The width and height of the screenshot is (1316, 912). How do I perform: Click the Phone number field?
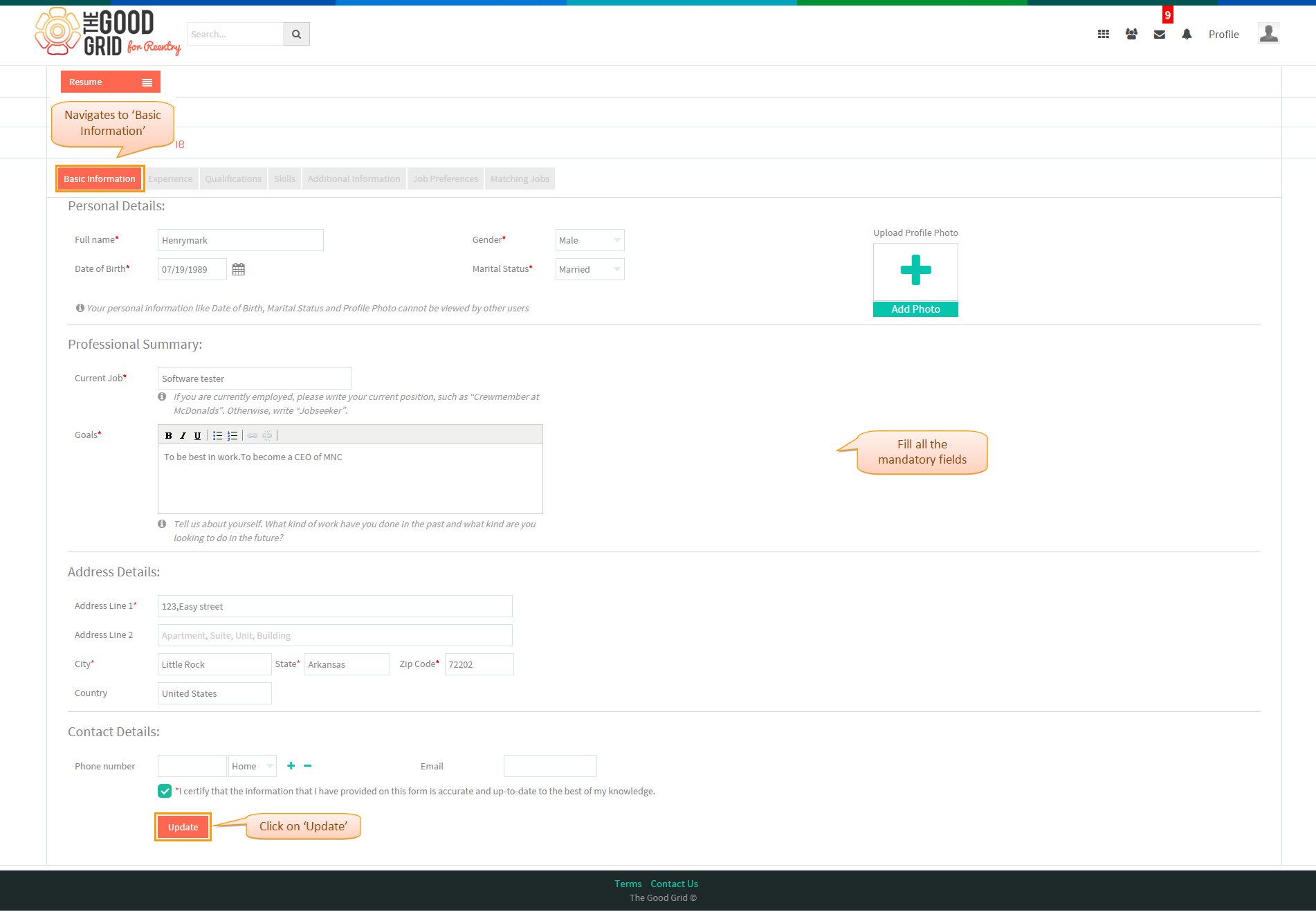click(x=192, y=766)
